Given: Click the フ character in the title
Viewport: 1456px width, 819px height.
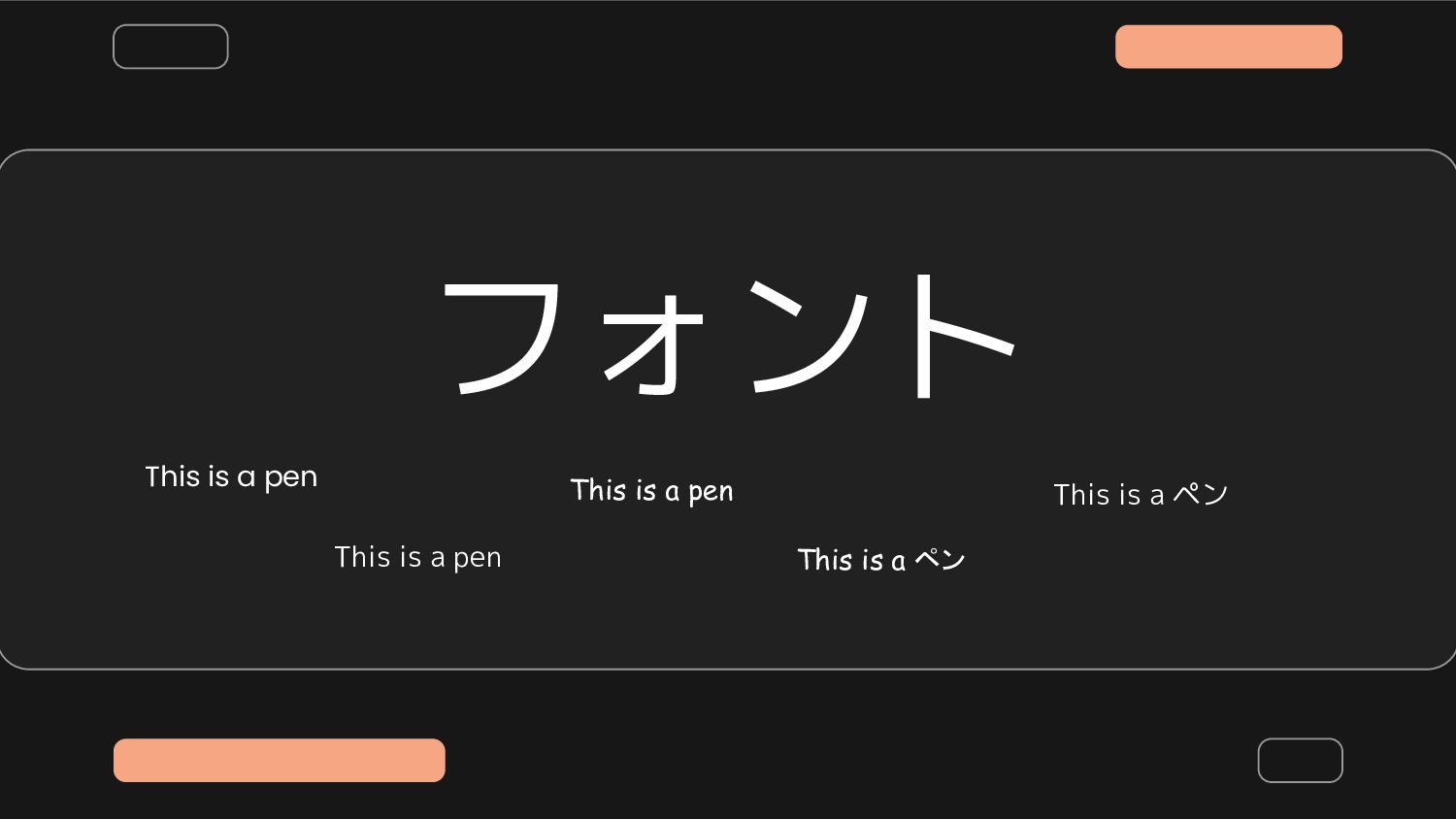Looking at the screenshot, I should click(x=502, y=337).
